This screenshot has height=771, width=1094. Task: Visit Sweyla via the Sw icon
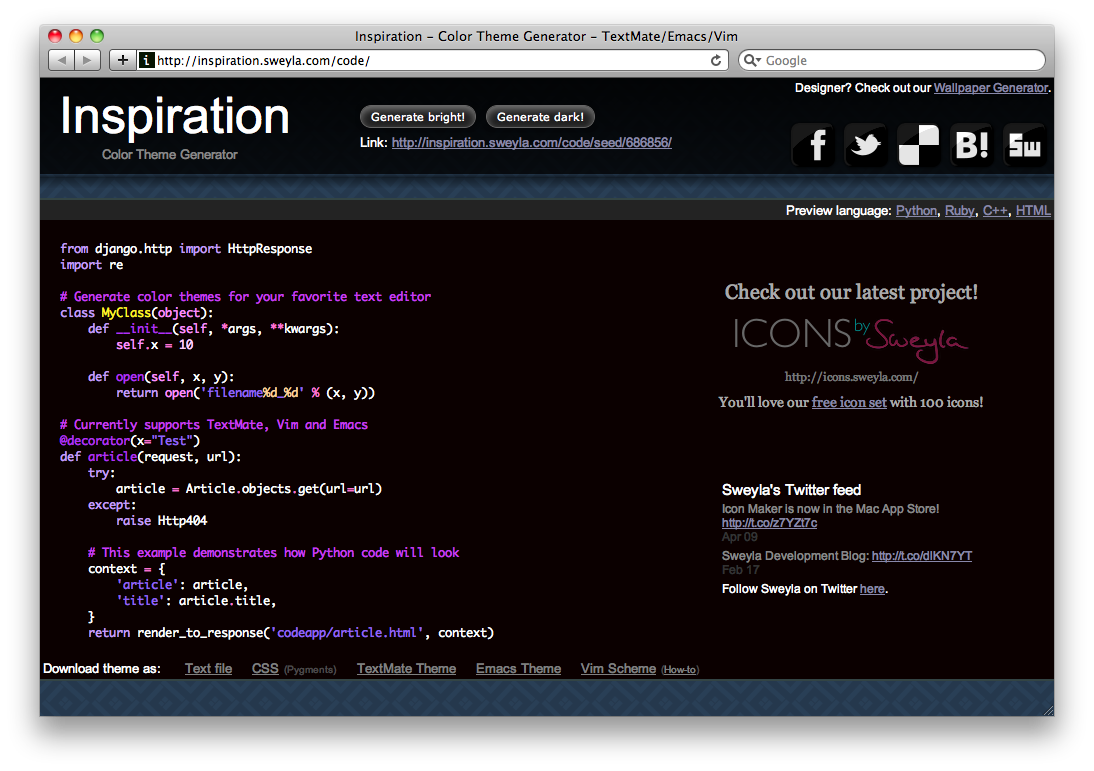click(1025, 145)
